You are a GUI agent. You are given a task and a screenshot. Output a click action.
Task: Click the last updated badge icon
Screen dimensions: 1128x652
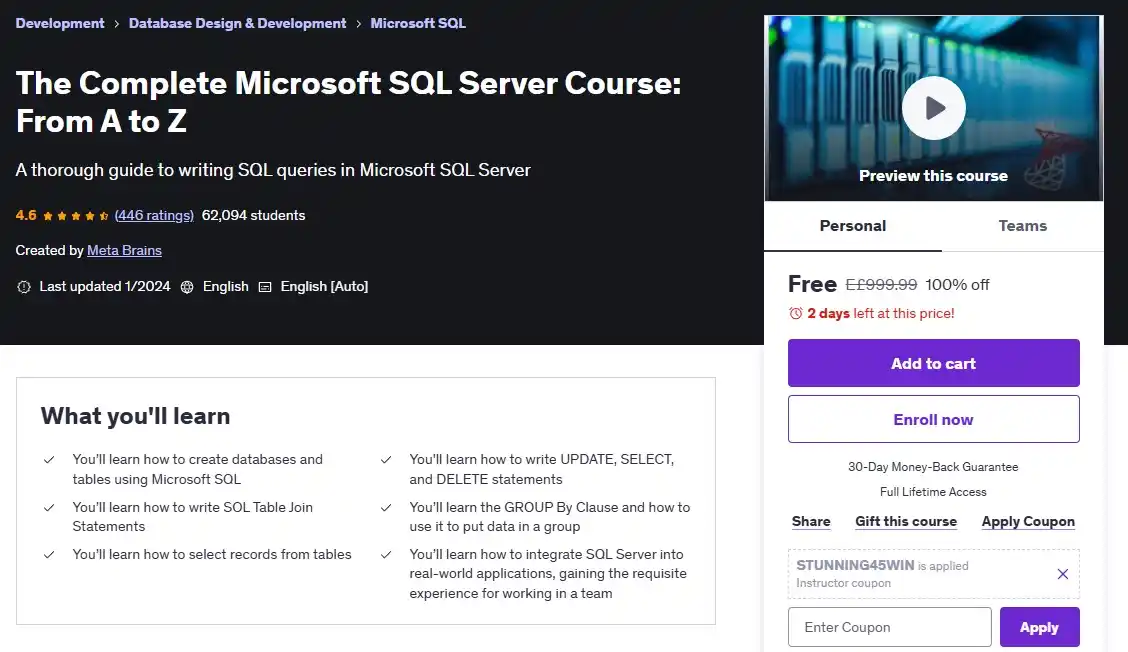(24, 286)
